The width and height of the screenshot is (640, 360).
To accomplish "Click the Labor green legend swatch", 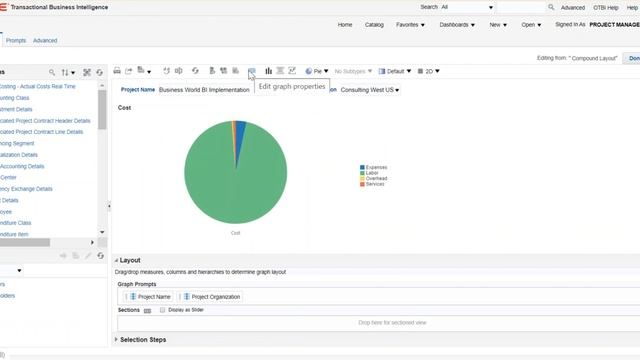I will click(362, 173).
